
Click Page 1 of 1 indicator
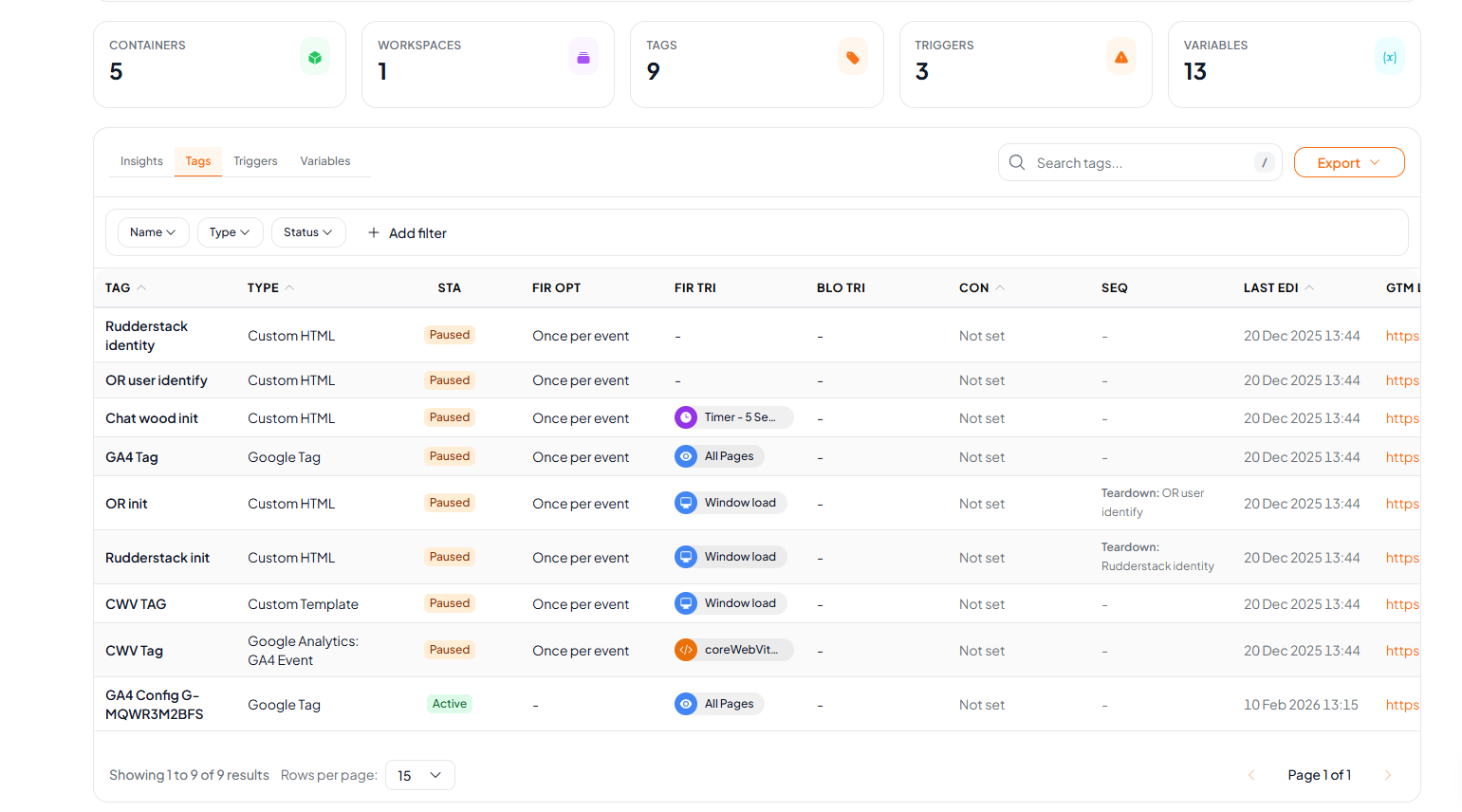(1319, 775)
